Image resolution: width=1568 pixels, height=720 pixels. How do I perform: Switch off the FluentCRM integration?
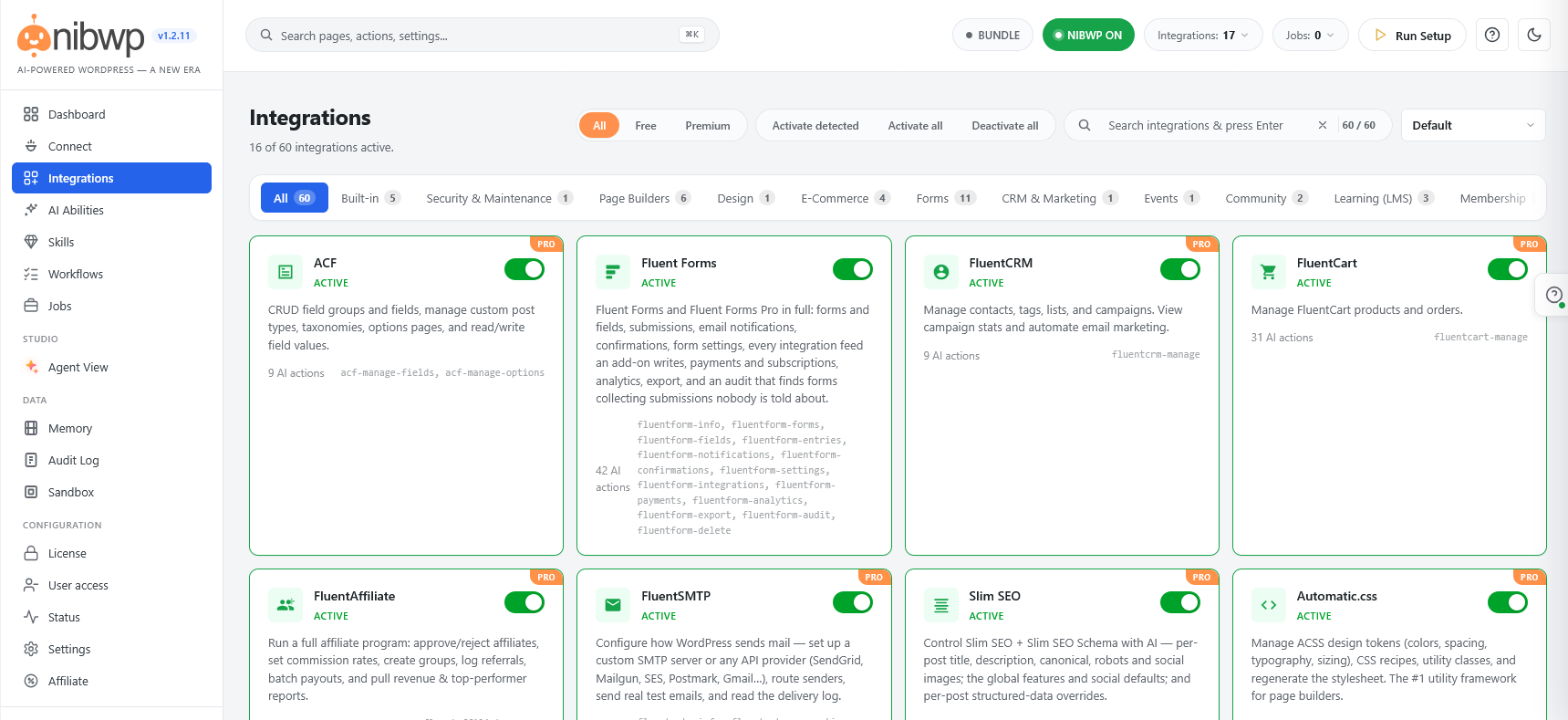tap(1180, 269)
